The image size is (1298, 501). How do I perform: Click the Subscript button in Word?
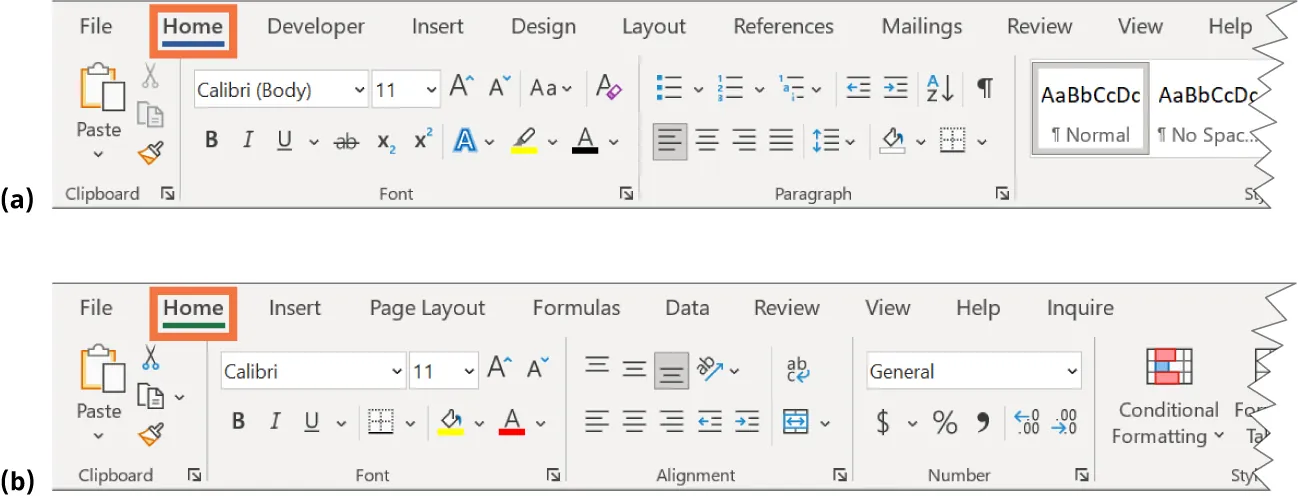coord(386,142)
